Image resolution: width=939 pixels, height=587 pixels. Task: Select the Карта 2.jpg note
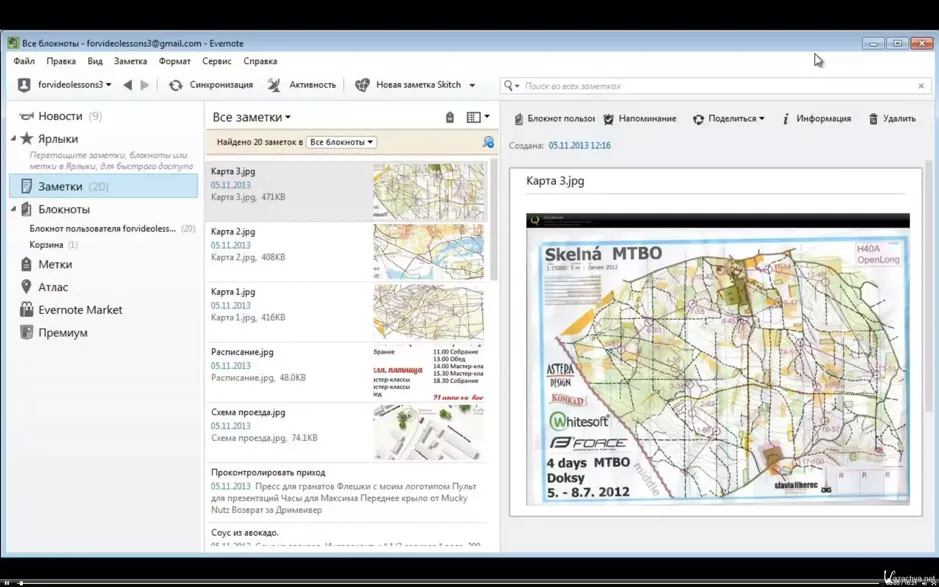click(347, 252)
